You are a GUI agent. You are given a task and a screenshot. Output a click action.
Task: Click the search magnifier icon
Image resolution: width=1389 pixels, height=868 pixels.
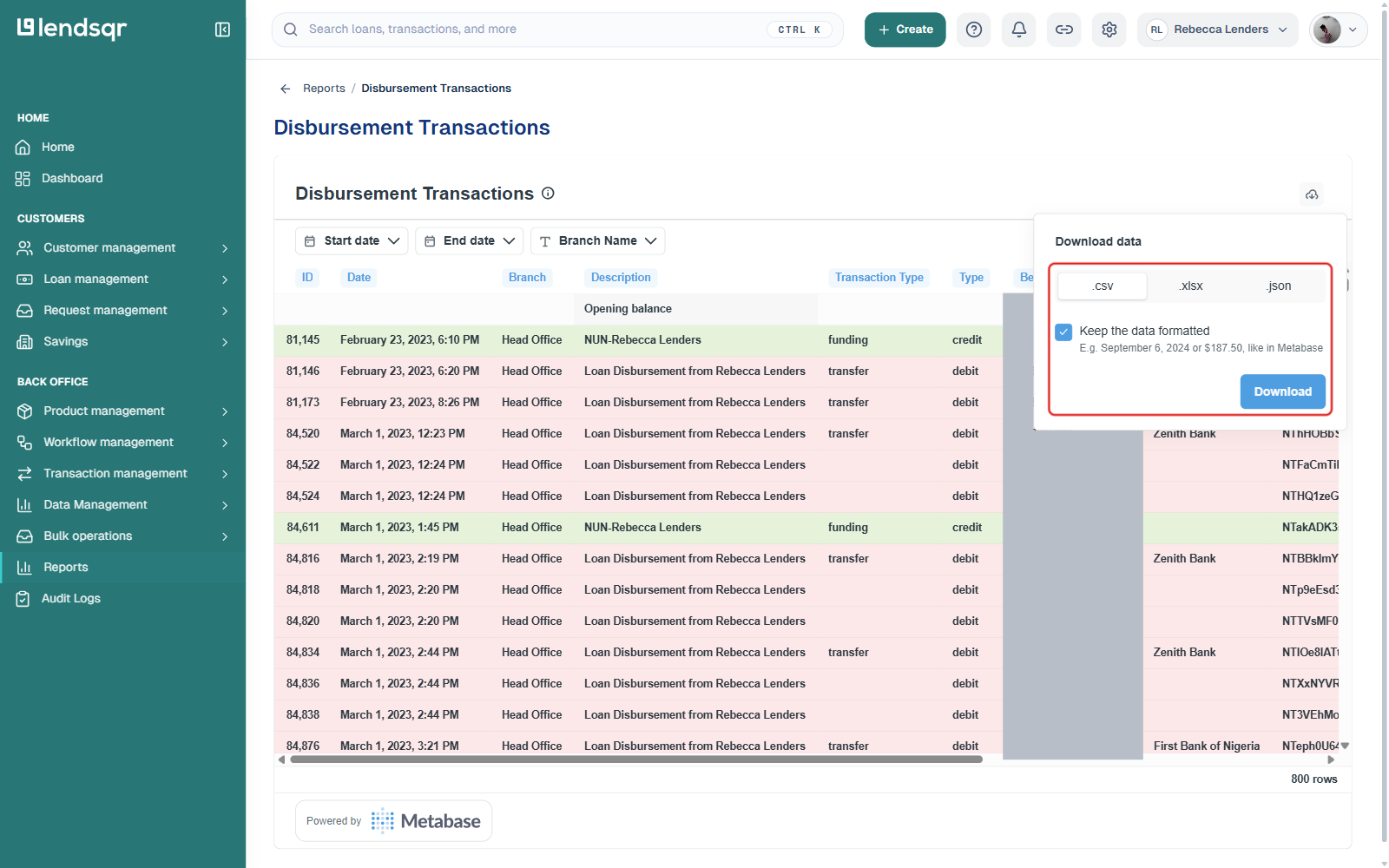(x=291, y=30)
